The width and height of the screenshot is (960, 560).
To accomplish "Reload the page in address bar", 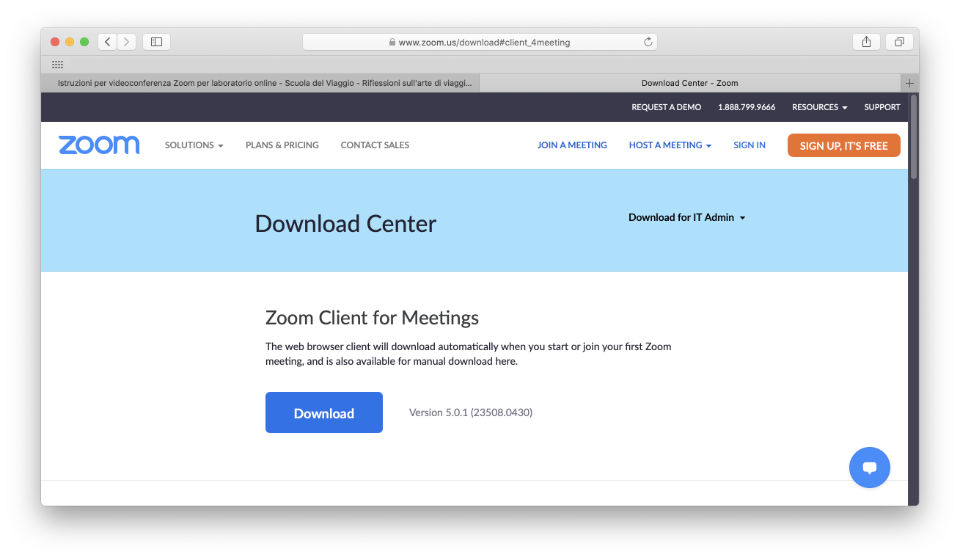I will 648,42.
